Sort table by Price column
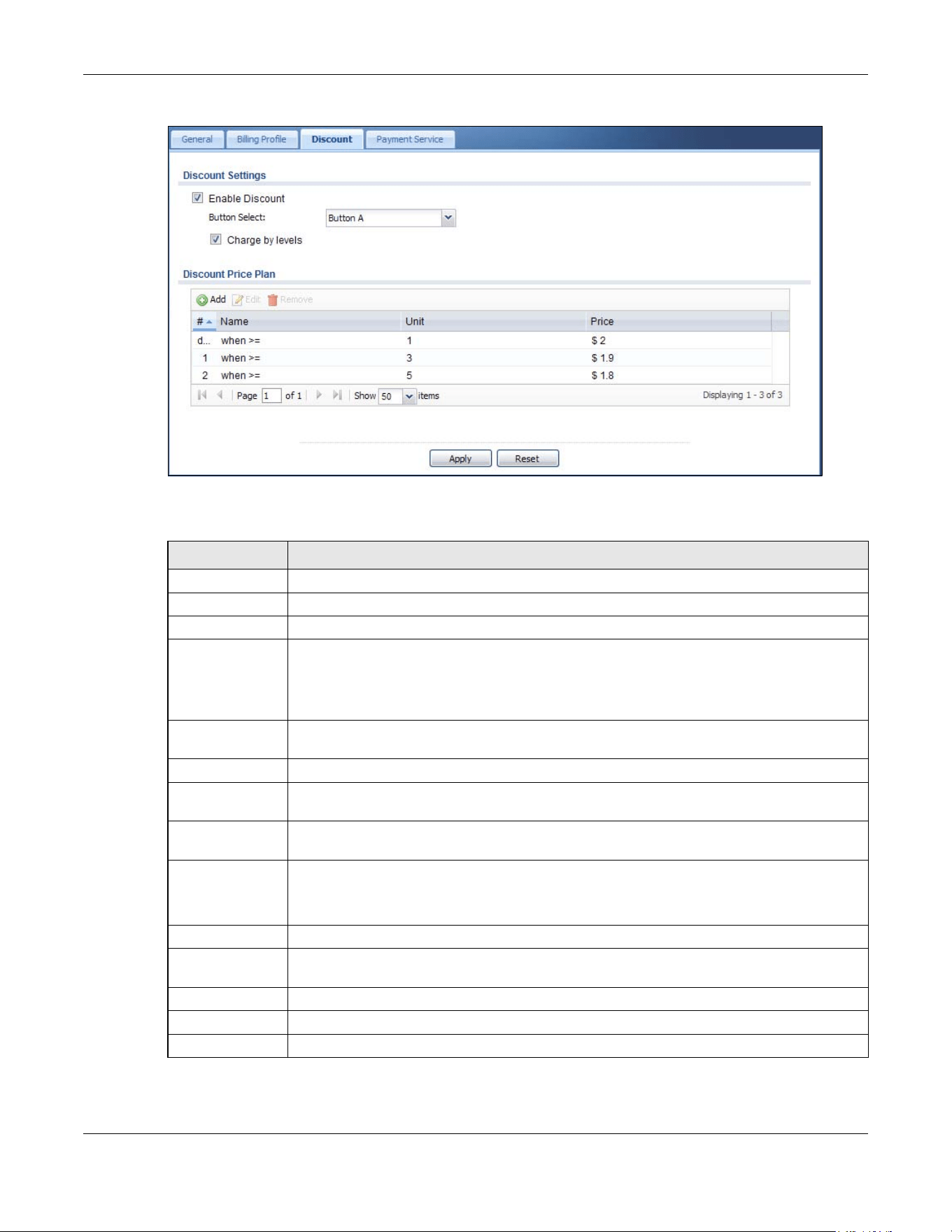The width and height of the screenshot is (952, 1232). tap(679, 321)
